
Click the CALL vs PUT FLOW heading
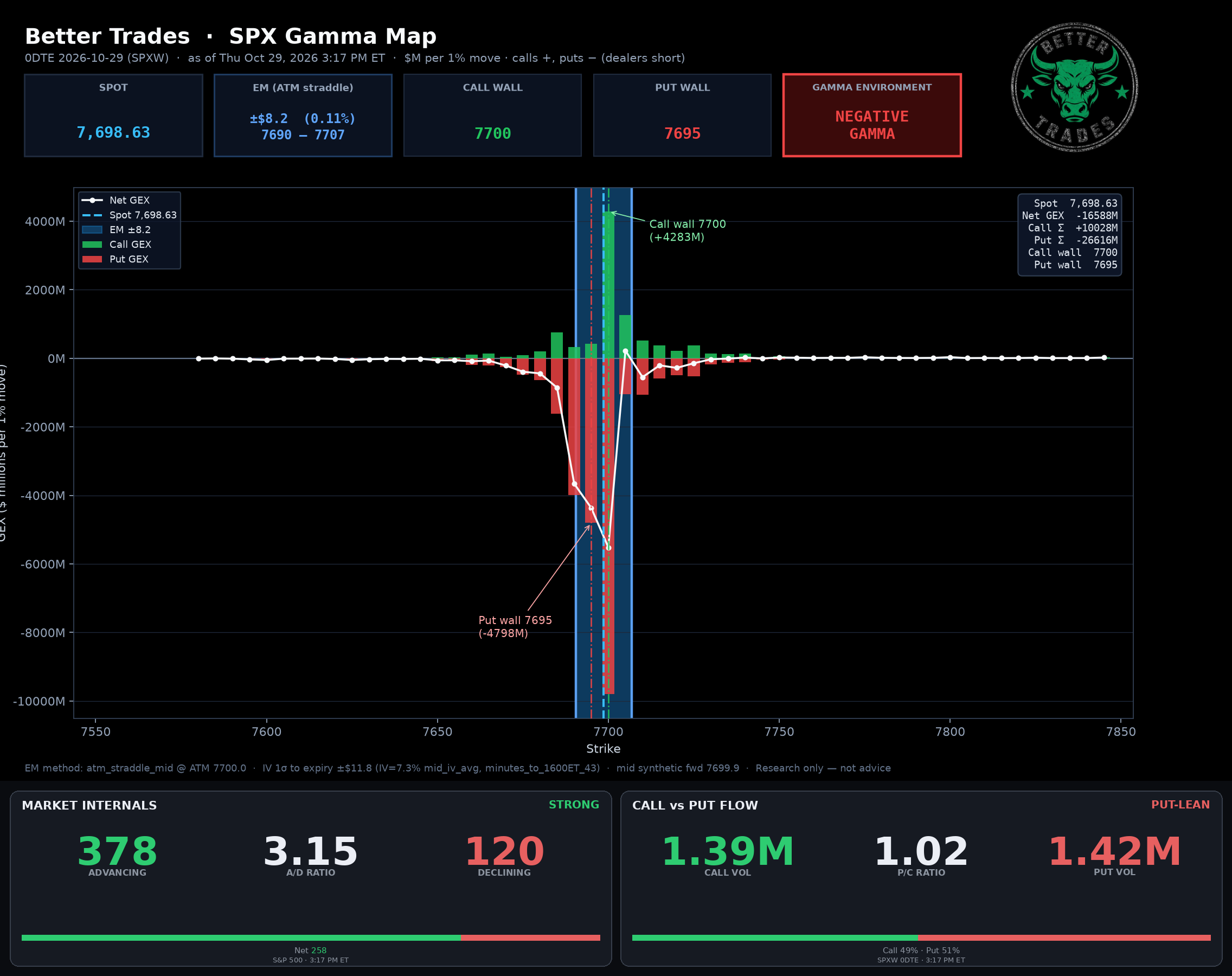695,805
